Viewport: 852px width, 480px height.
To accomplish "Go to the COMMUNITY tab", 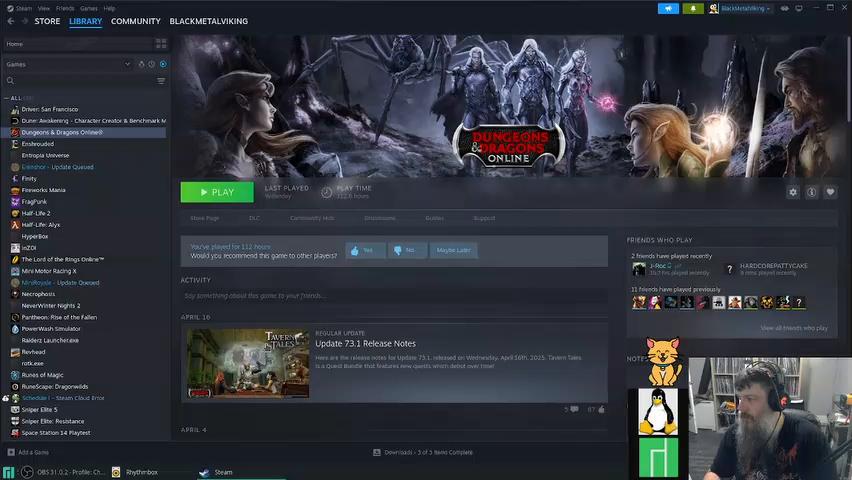I will [136, 21].
